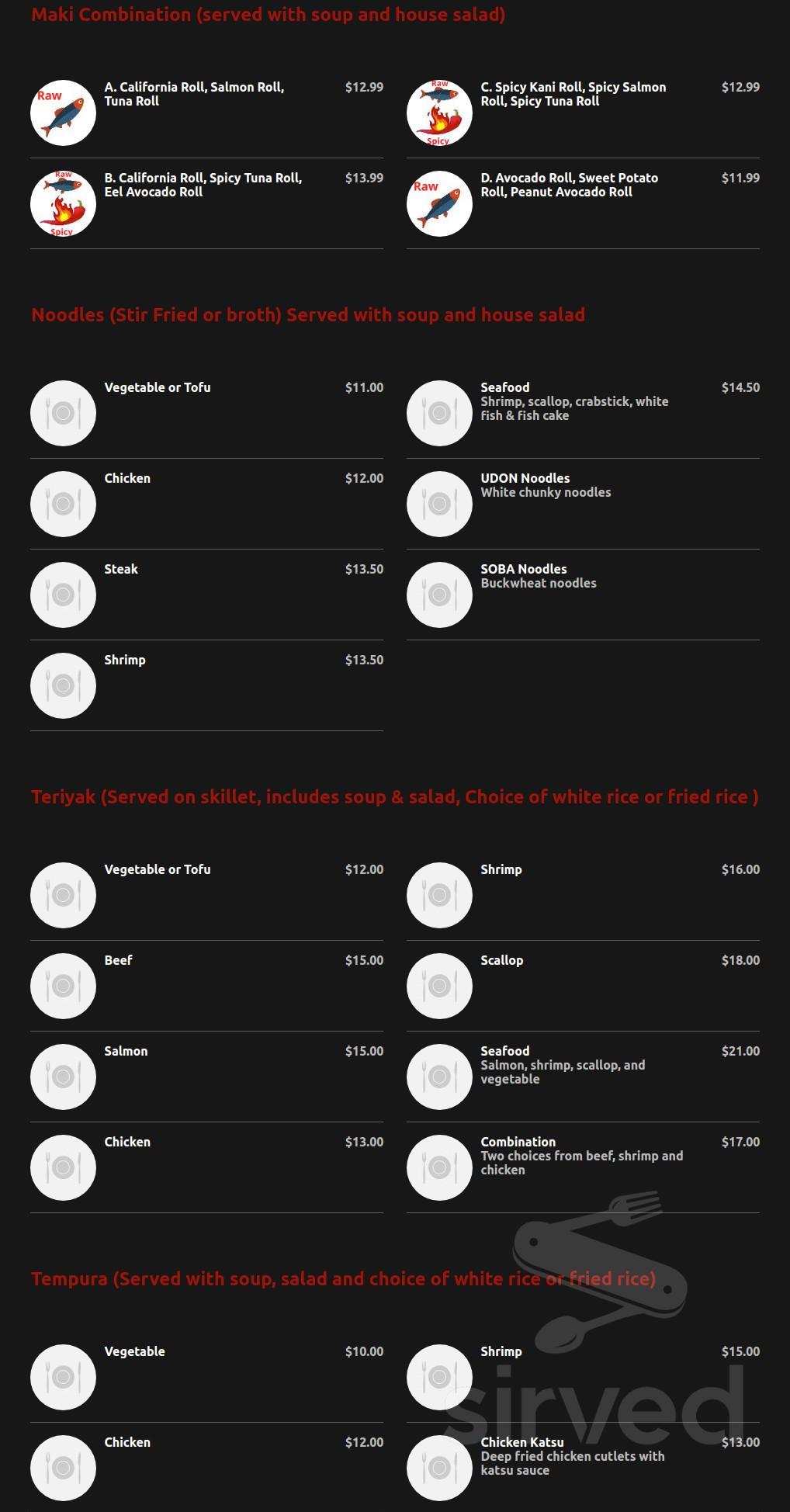Select Seafood noodles item at $14.50

click(x=583, y=413)
